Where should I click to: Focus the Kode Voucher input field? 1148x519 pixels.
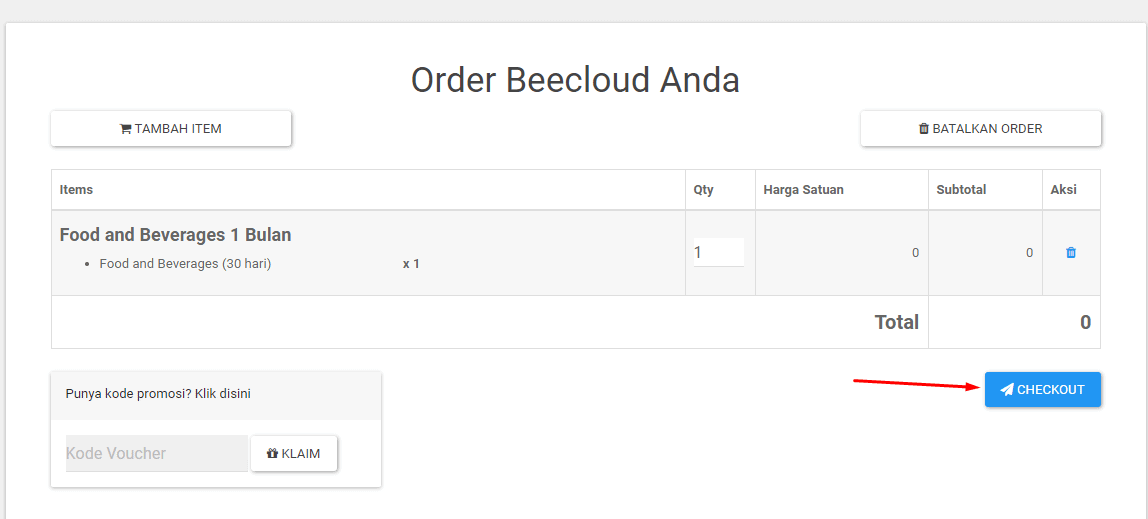click(157, 453)
